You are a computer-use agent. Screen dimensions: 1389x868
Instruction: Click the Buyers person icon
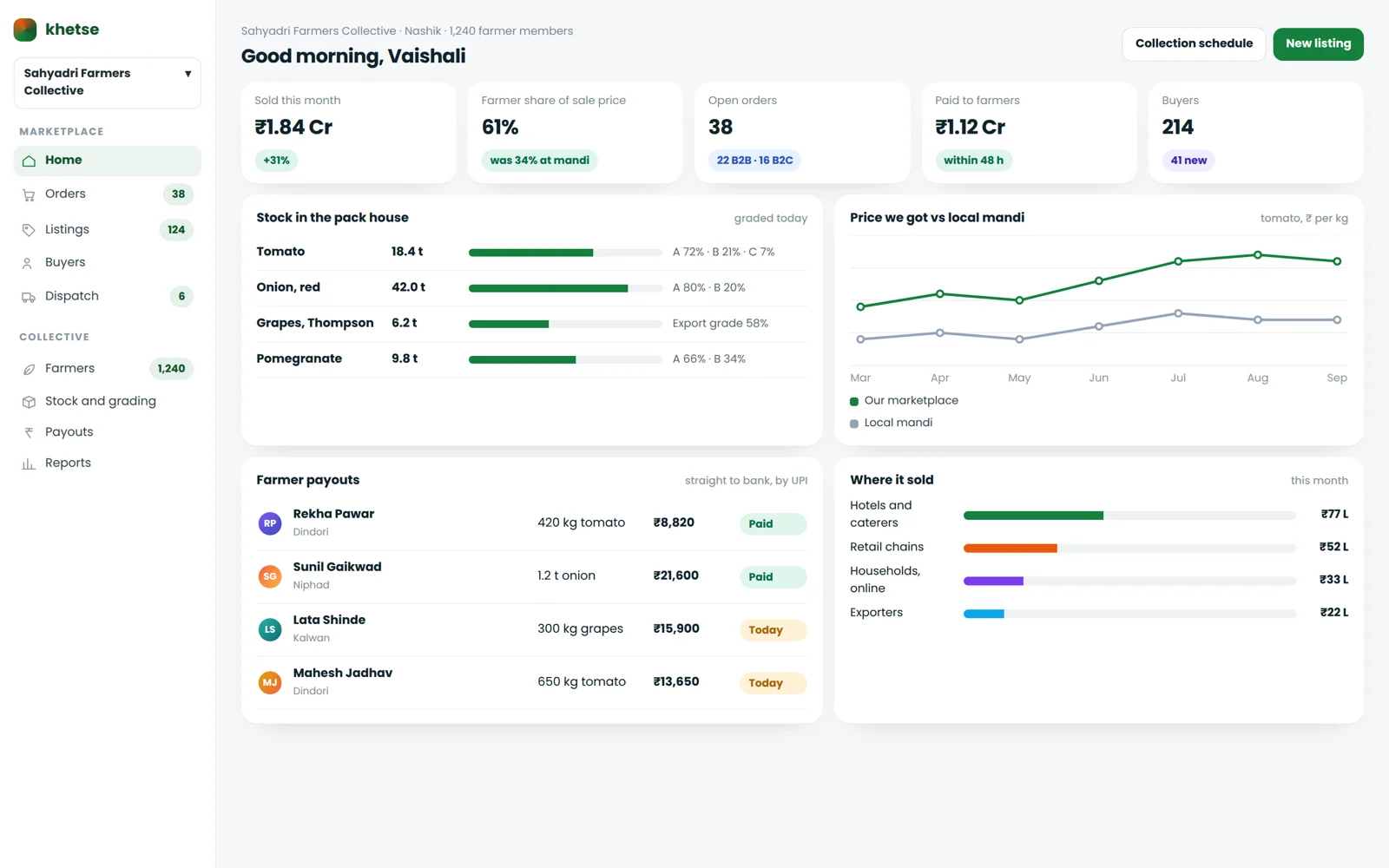click(x=29, y=263)
